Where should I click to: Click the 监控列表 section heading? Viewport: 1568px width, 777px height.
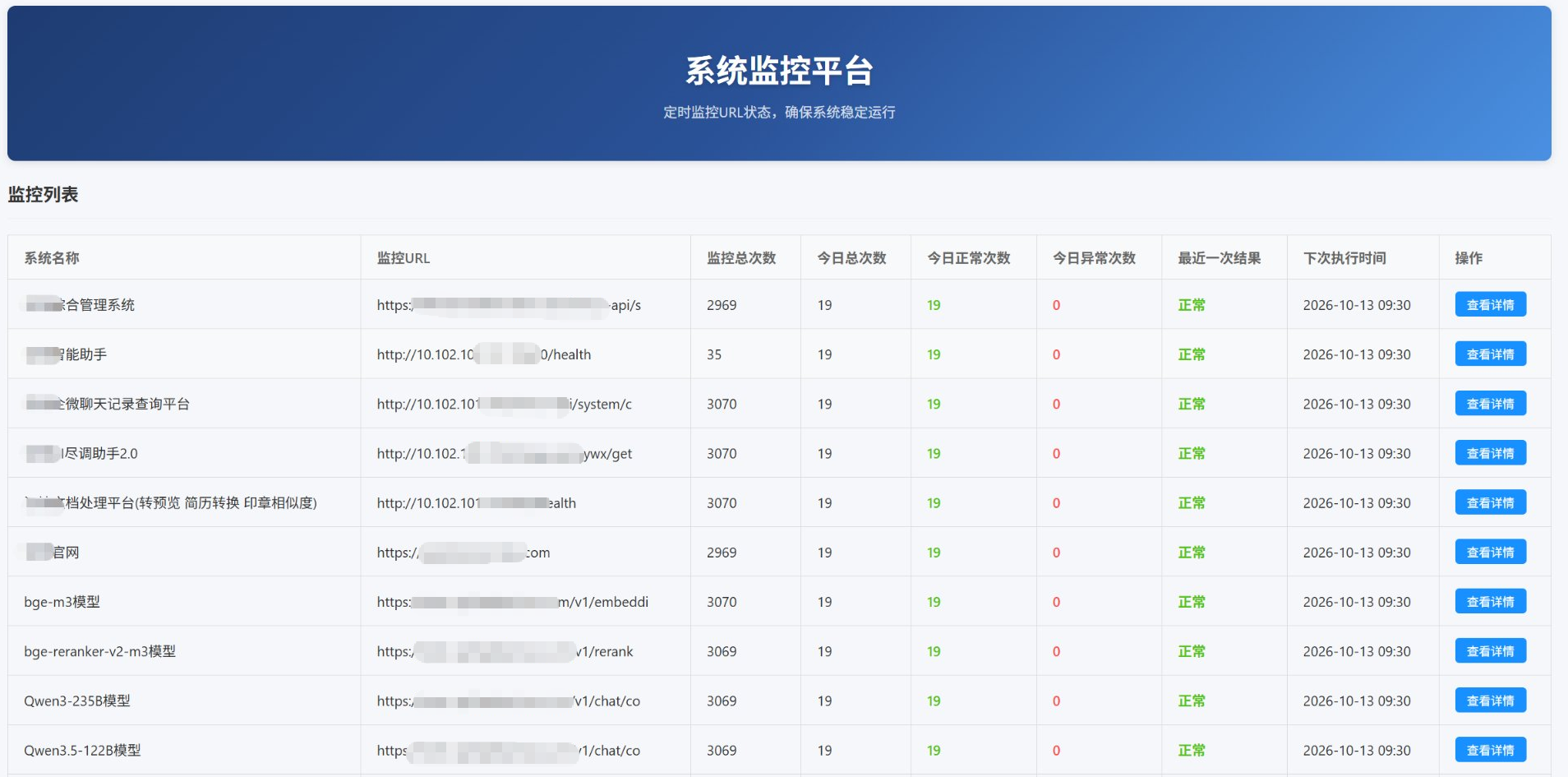43,194
